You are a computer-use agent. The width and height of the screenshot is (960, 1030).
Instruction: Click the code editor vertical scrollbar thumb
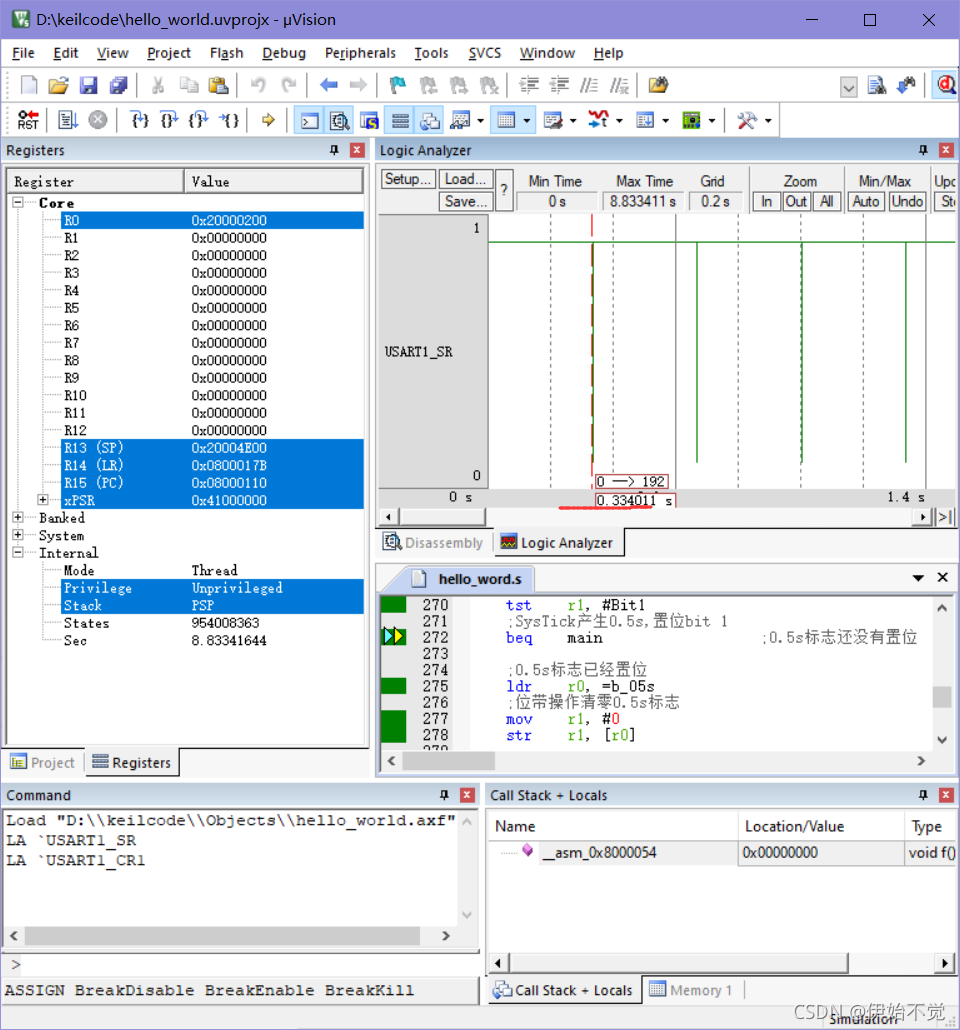[x=942, y=696]
